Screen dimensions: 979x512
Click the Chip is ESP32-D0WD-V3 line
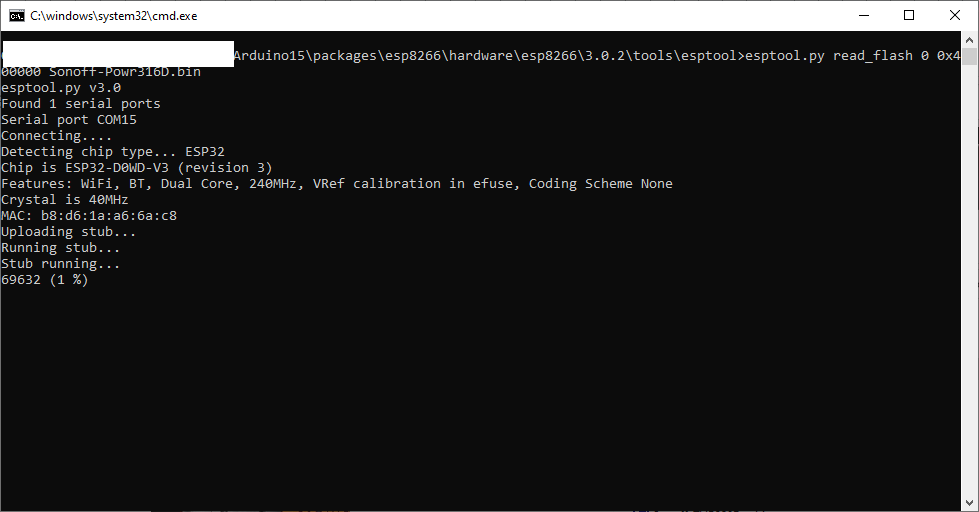137,168
